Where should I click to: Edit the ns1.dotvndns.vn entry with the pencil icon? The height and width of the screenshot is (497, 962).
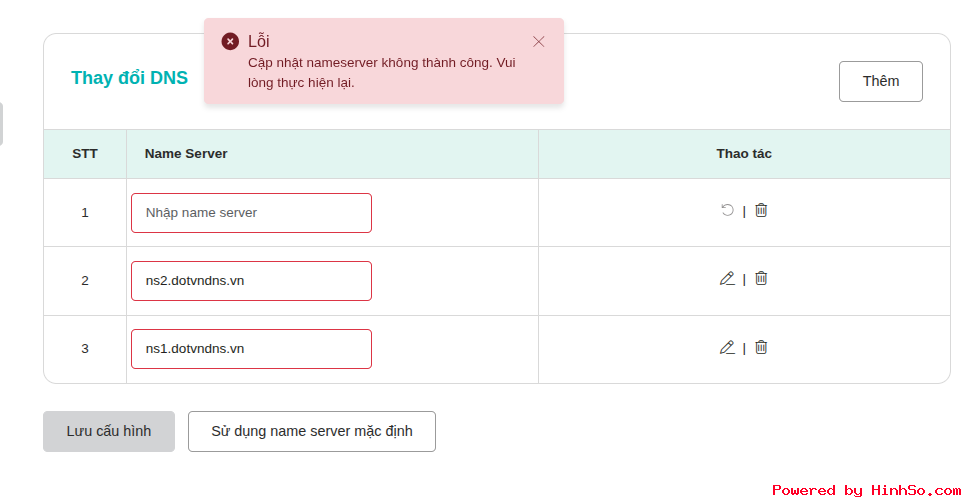click(x=727, y=348)
